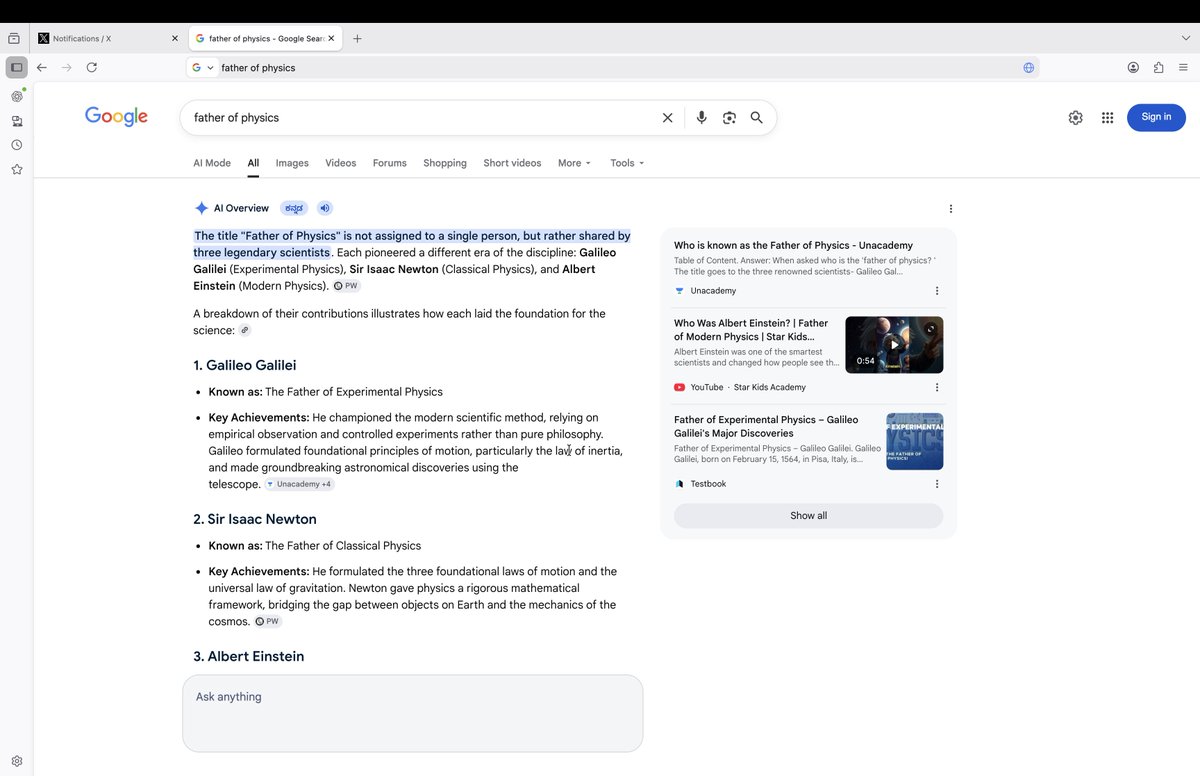Viewport: 1200px width, 776px height.
Task: Switch to the Images tab
Action: click(x=292, y=163)
